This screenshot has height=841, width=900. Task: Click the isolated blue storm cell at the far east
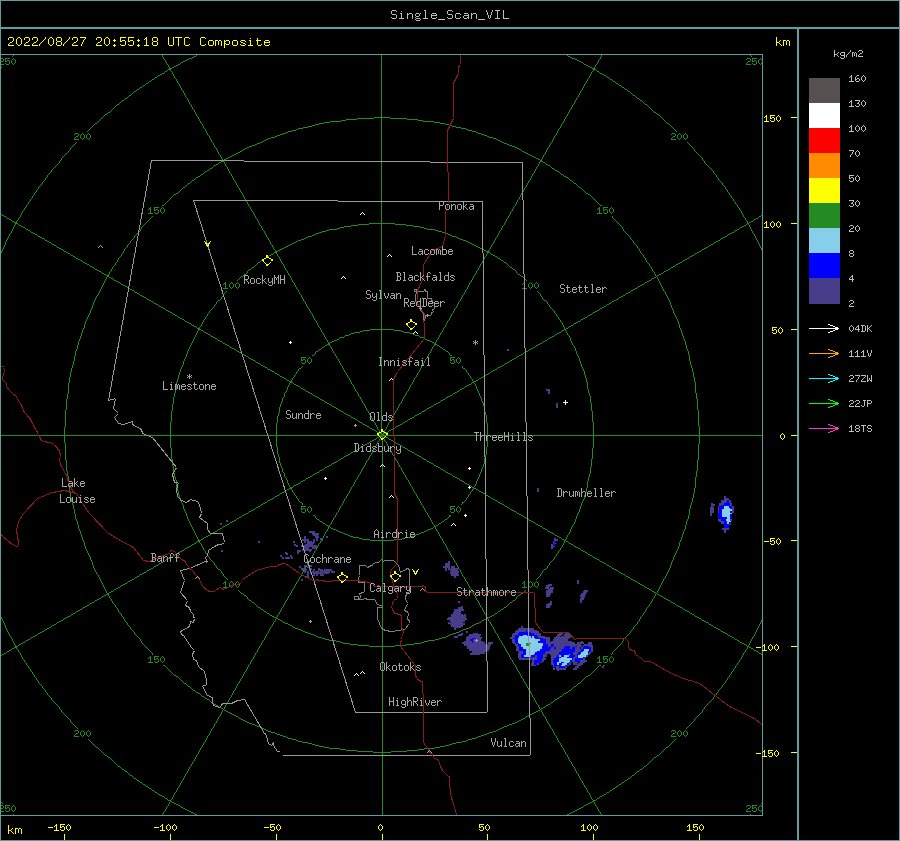725,513
